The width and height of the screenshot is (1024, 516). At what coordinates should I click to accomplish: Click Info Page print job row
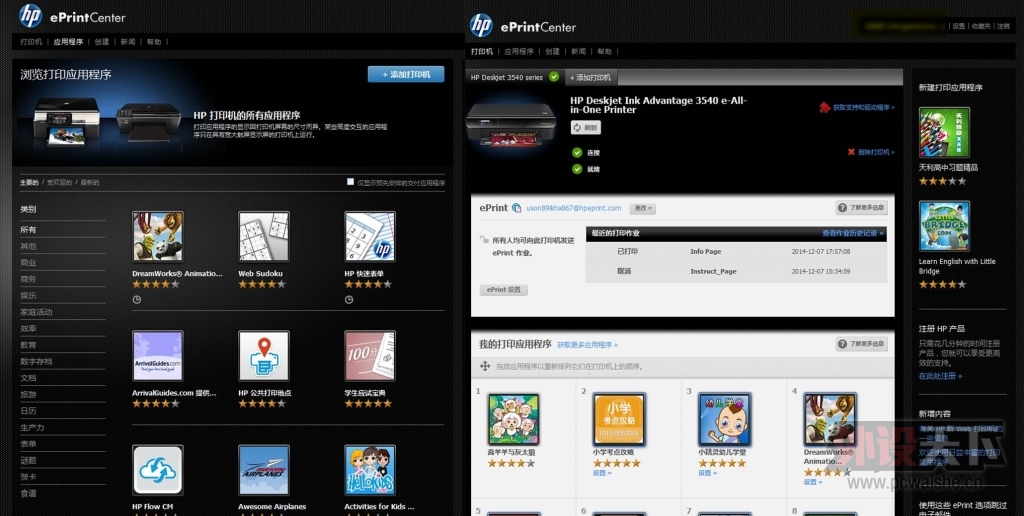736,251
